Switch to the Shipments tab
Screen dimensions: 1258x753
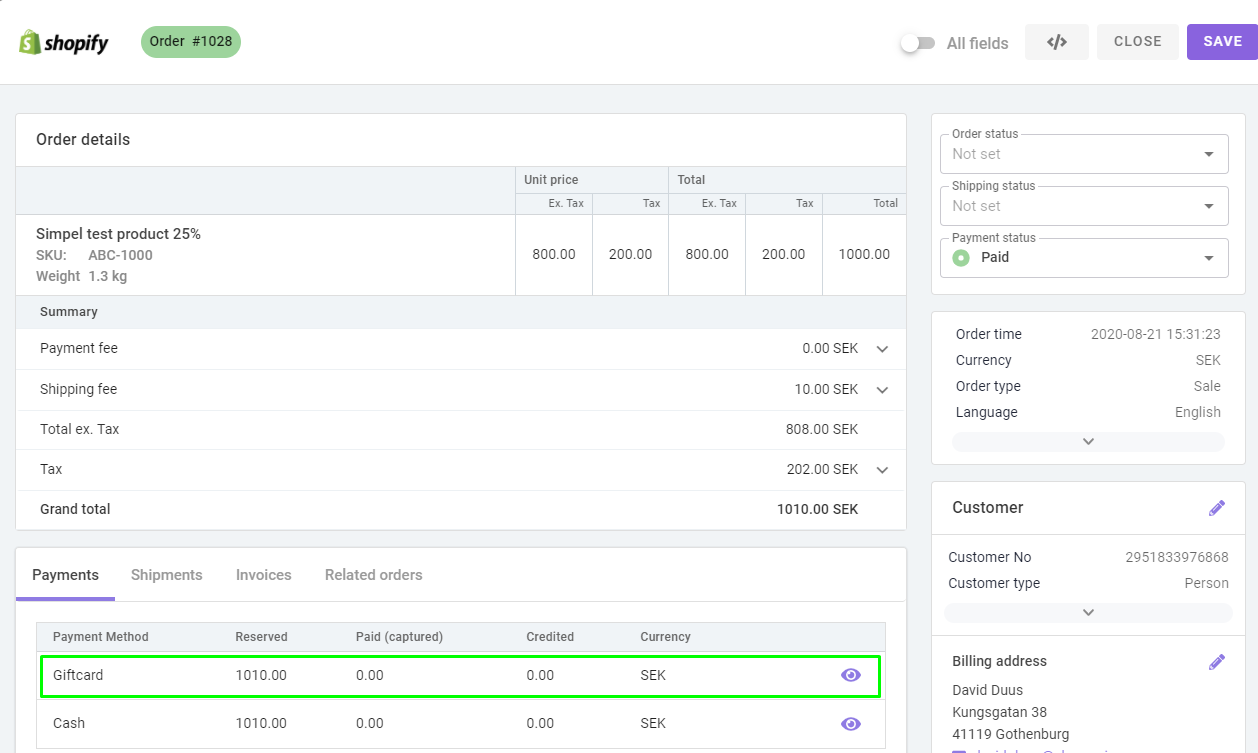point(167,575)
